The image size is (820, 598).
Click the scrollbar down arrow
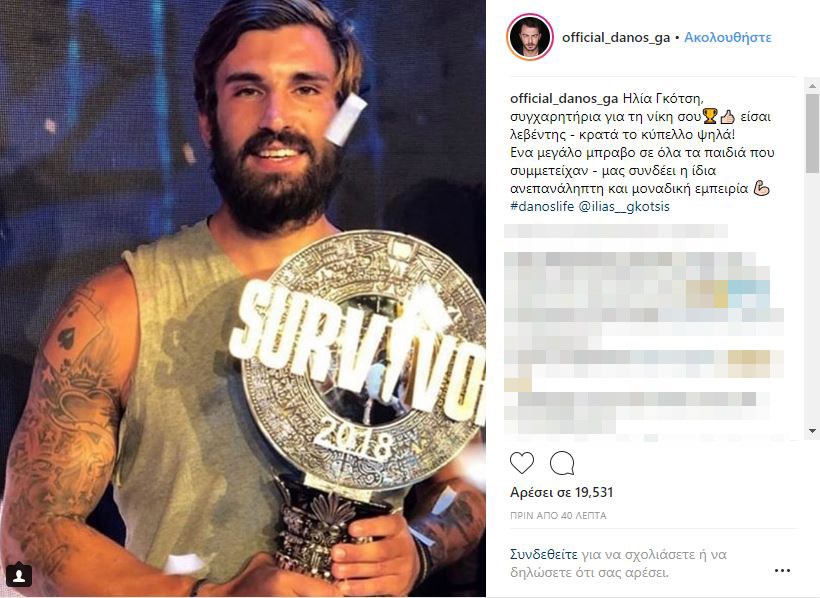812,431
